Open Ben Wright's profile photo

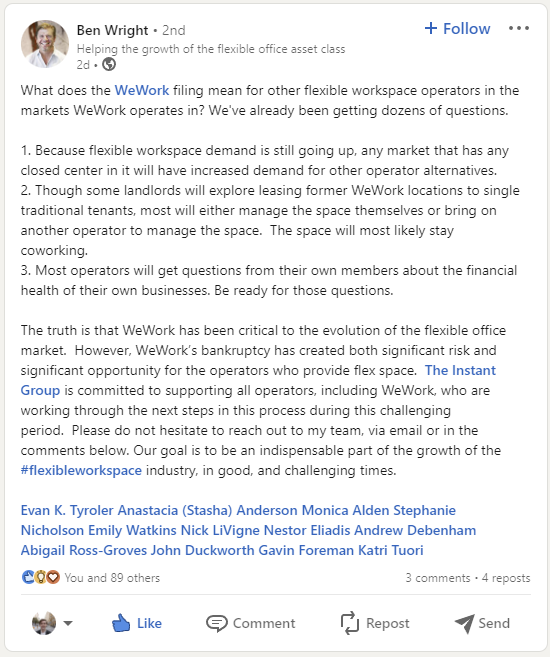45,44
